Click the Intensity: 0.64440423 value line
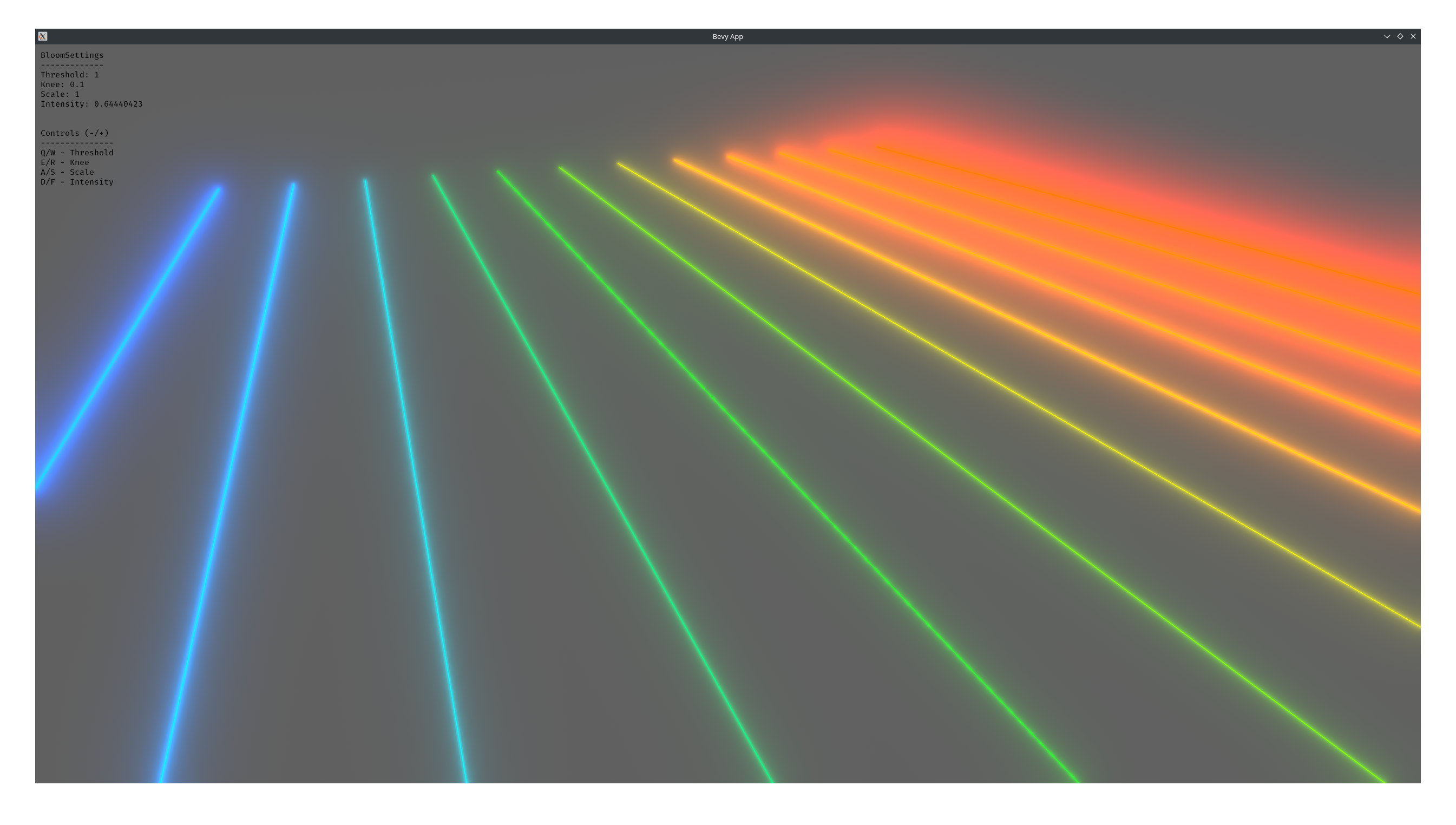Screen dimensions: 1456x825 (91, 104)
